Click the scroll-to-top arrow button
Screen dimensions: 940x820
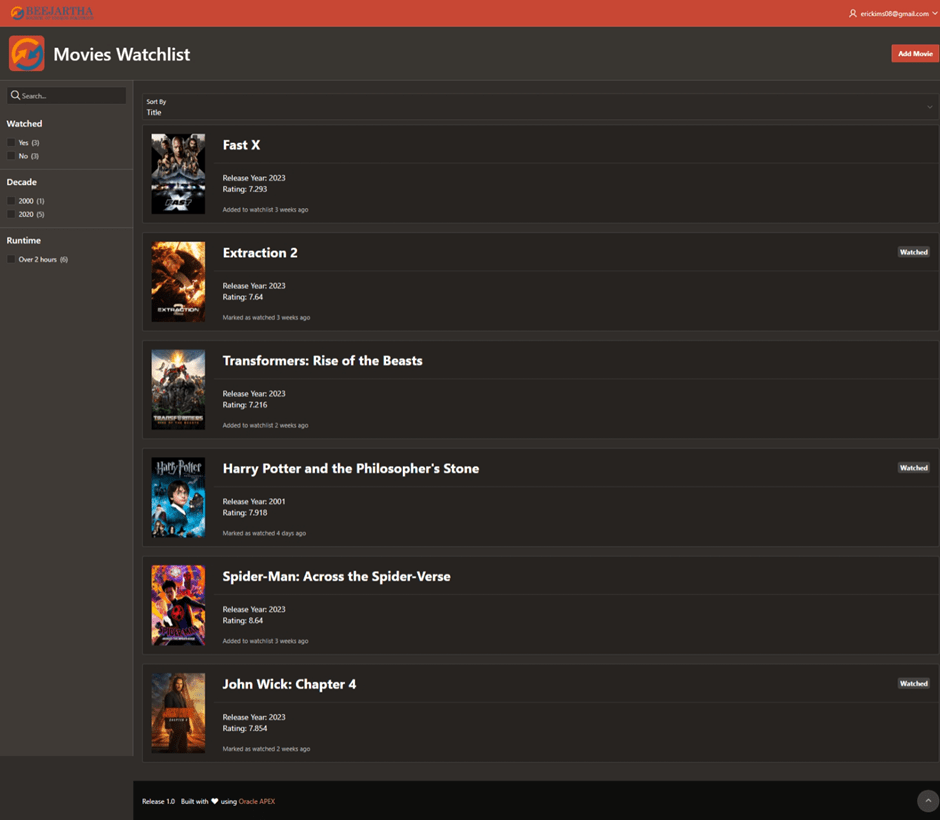click(928, 801)
